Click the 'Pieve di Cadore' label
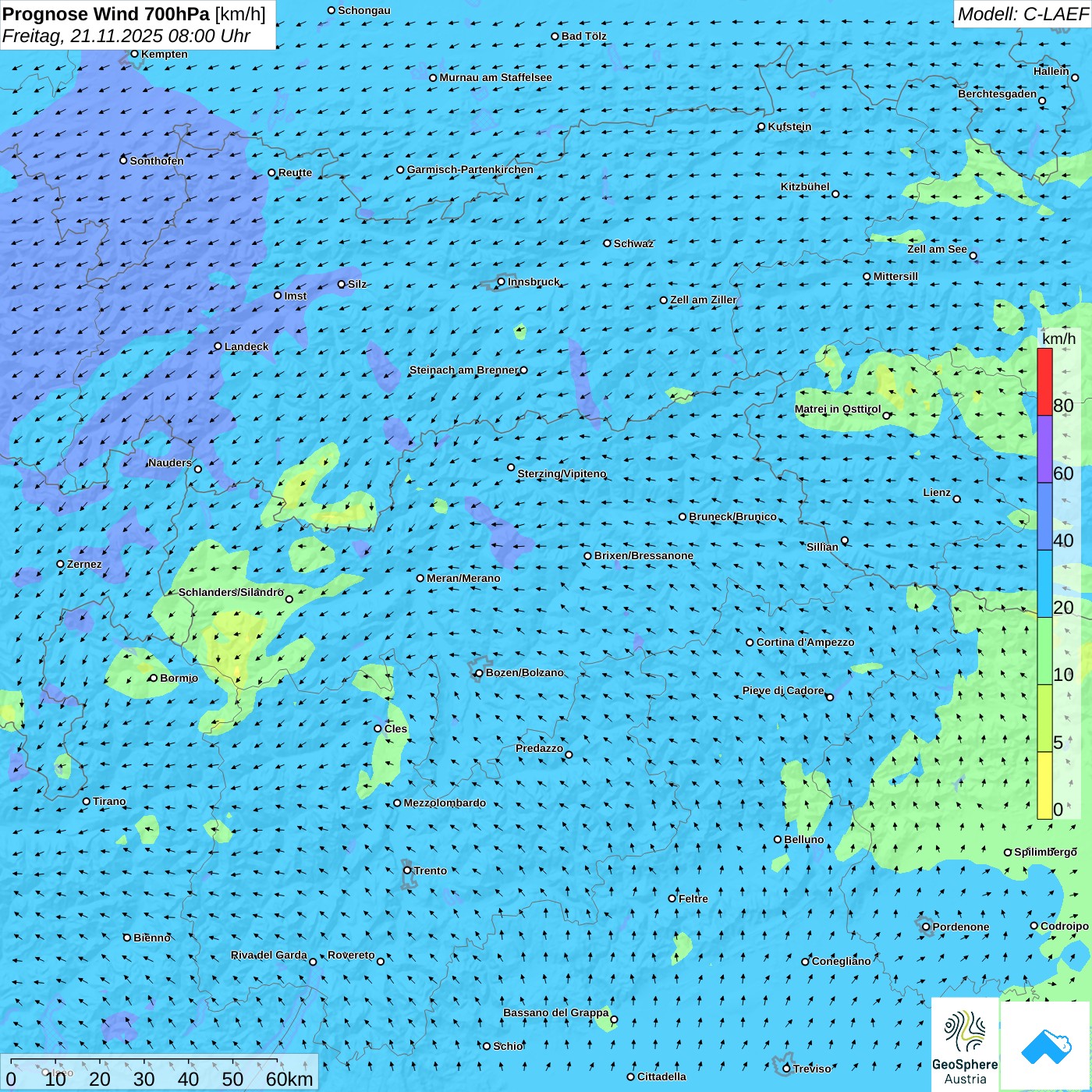This screenshot has height=1092, width=1092. click(783, 690)
